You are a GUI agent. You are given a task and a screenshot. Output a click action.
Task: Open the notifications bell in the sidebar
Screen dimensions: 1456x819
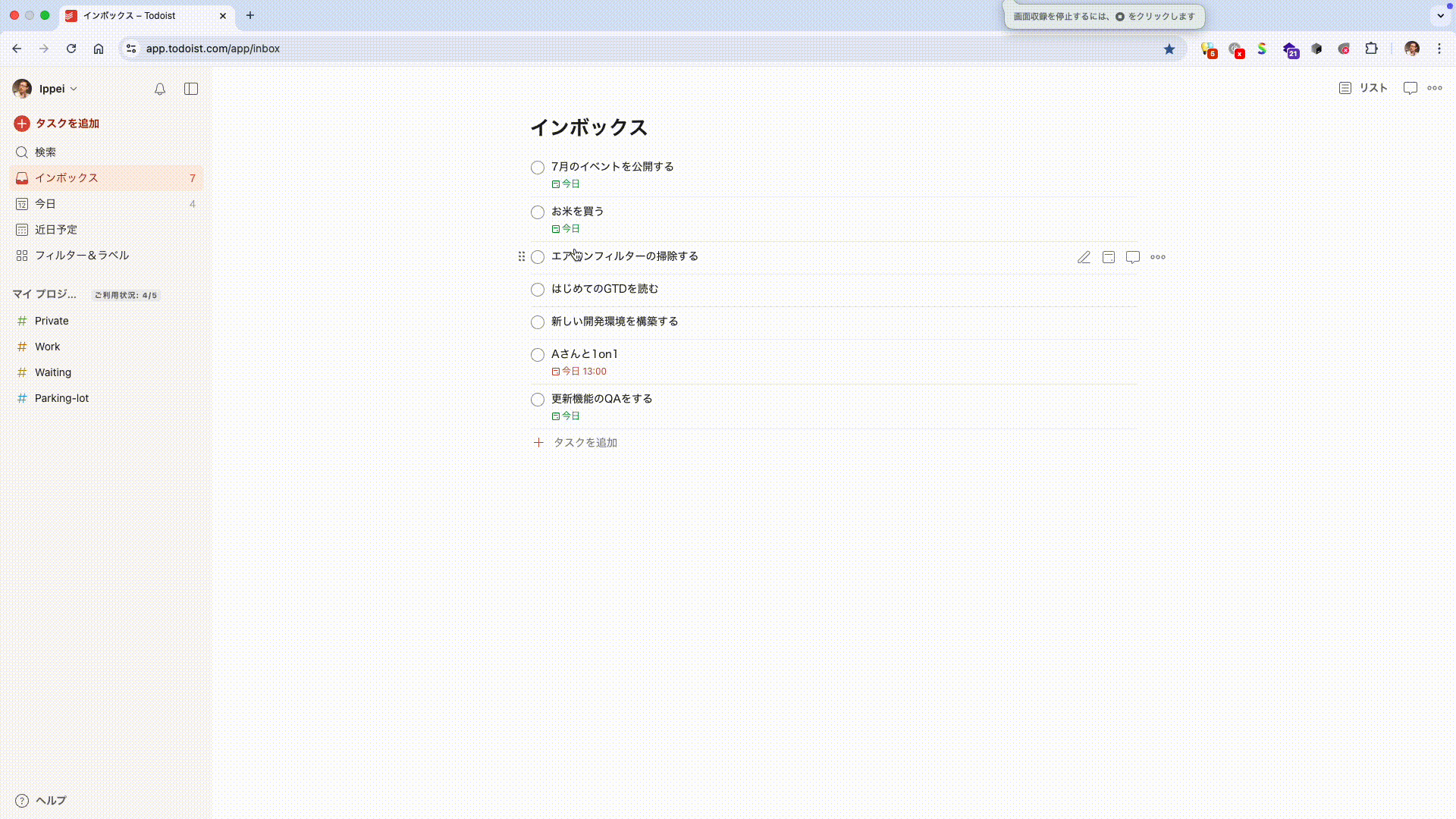click(x=159, y=89)
